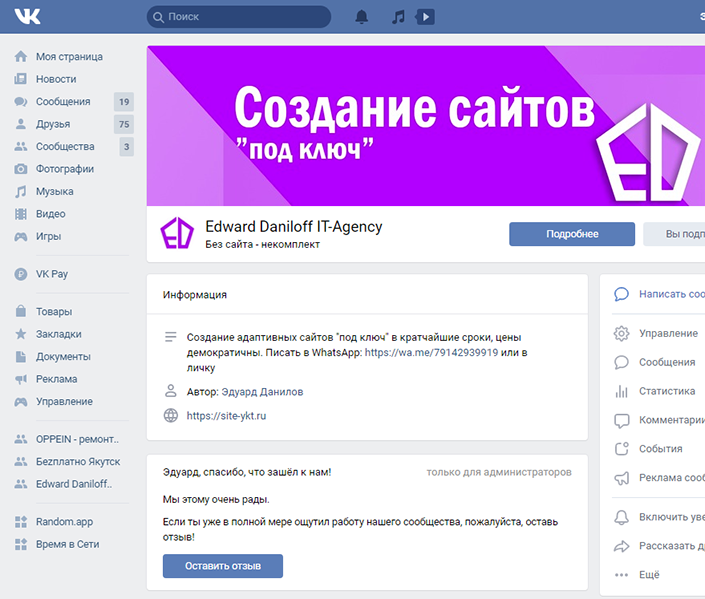
Task: Click the Подробнее button
Action: (572, 234)
